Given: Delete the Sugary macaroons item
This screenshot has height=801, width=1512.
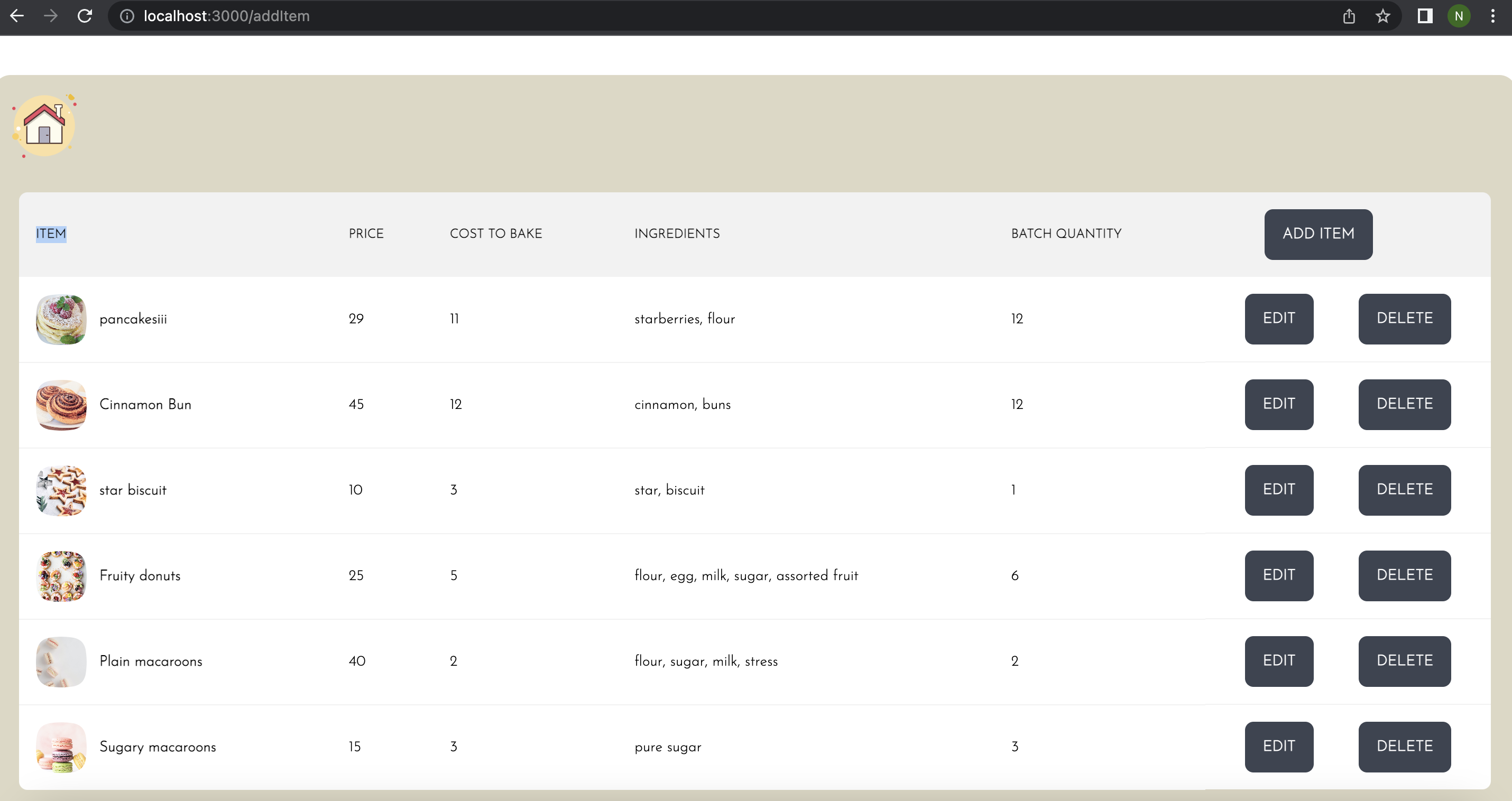Looking at the screenshot, I should 1405,747.
